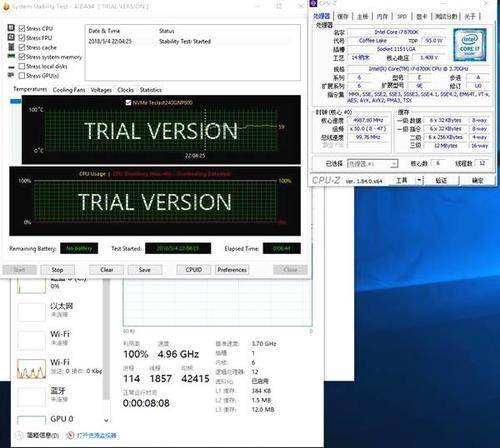This screenshot has width=500, height=448.
Task: Open the Statistics tab
Action: (151, 90)
